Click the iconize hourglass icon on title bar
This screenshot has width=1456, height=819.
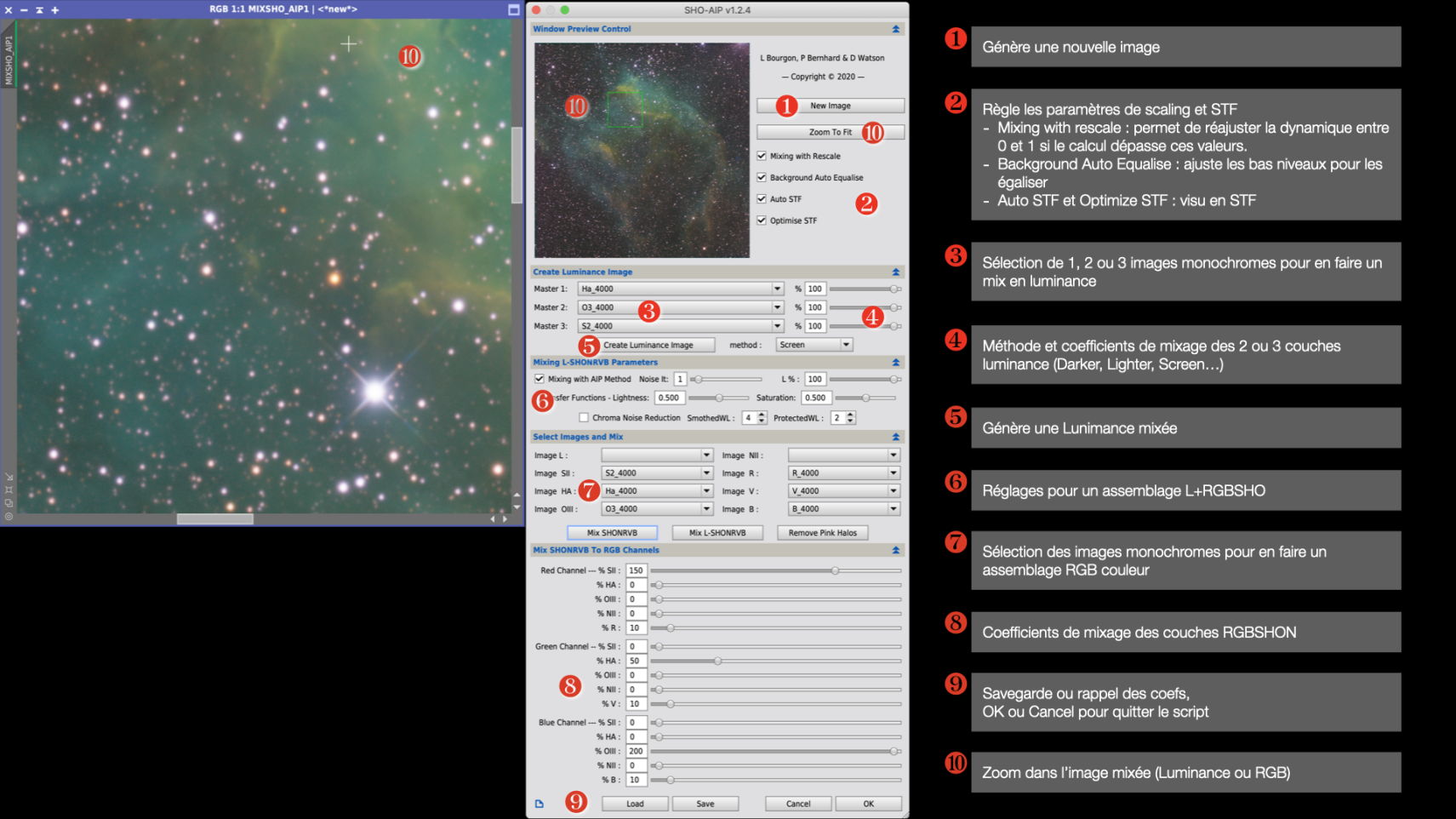pyautogui.click(x=39, y=10)
